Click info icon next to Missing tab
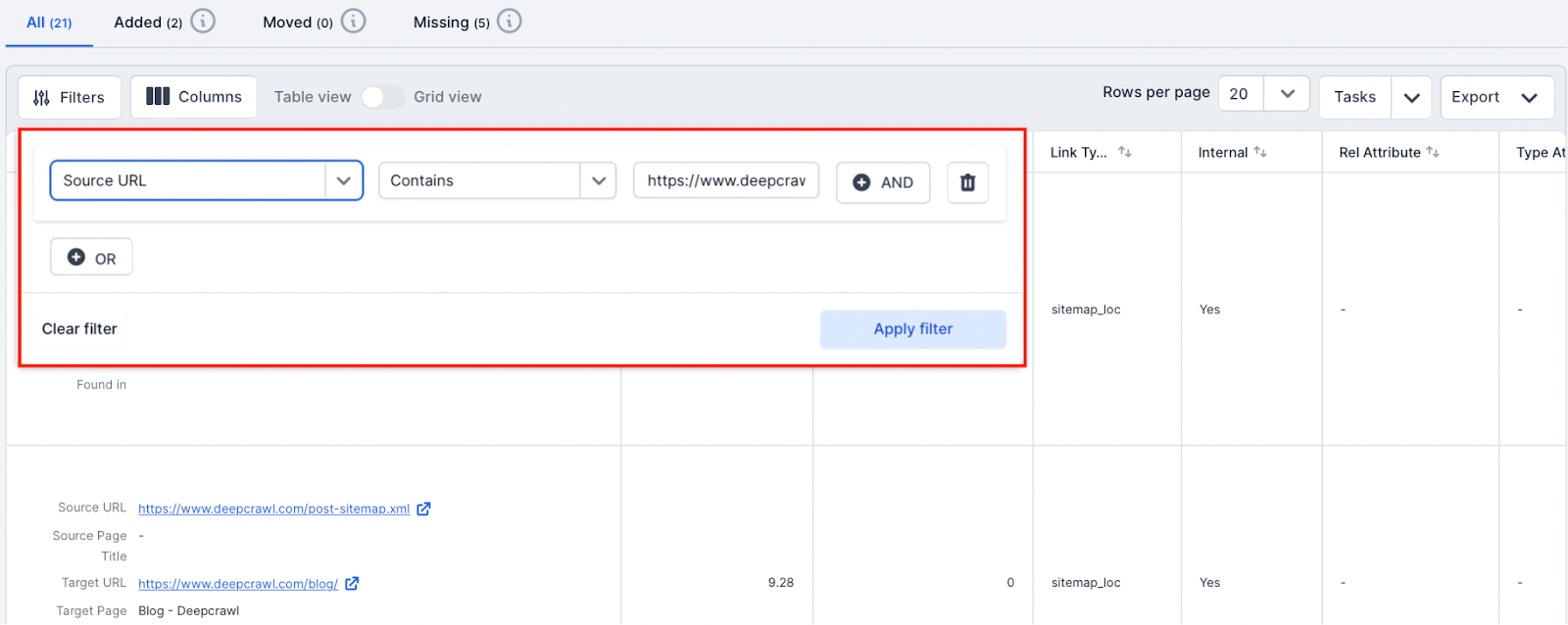Viewport: 1568px width, 625px height. pyautogui.click(x=509, y=21)
